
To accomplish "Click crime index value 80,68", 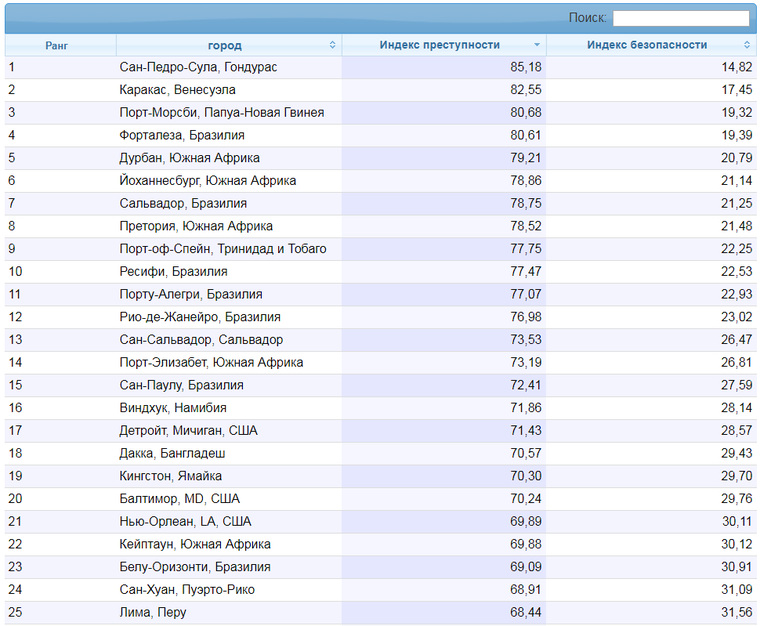I will [526, 113].
